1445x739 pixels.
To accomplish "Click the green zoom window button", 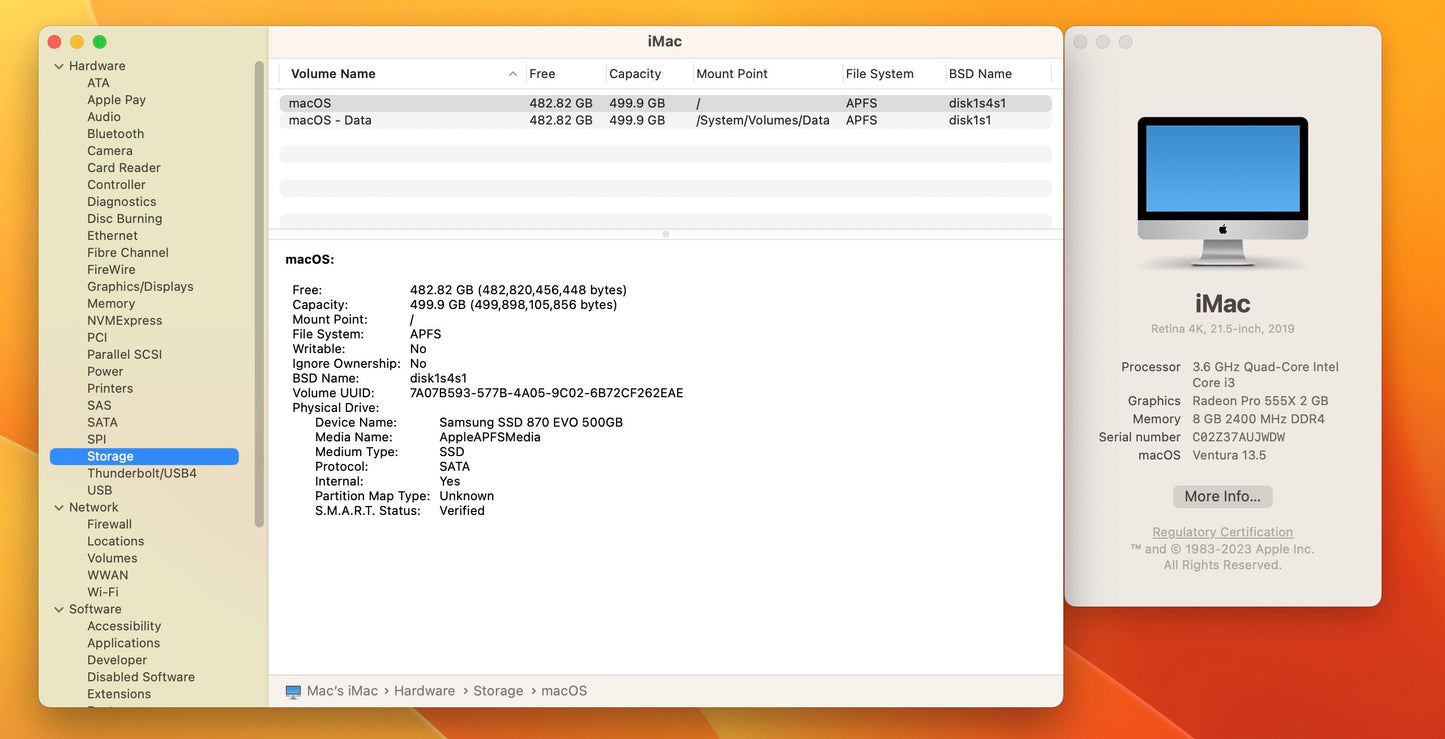I will [100, 42].
